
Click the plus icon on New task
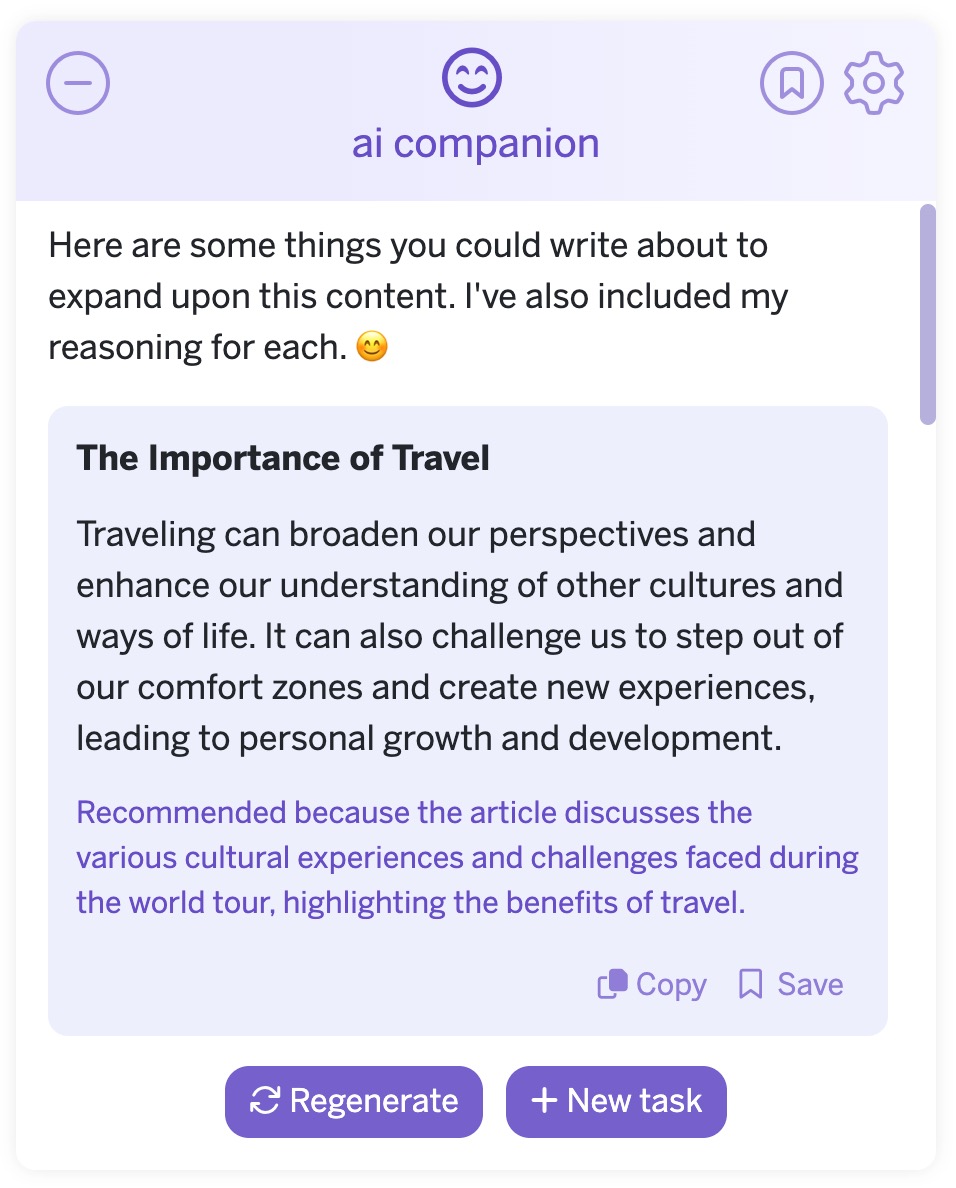[x=543, y=1101]
